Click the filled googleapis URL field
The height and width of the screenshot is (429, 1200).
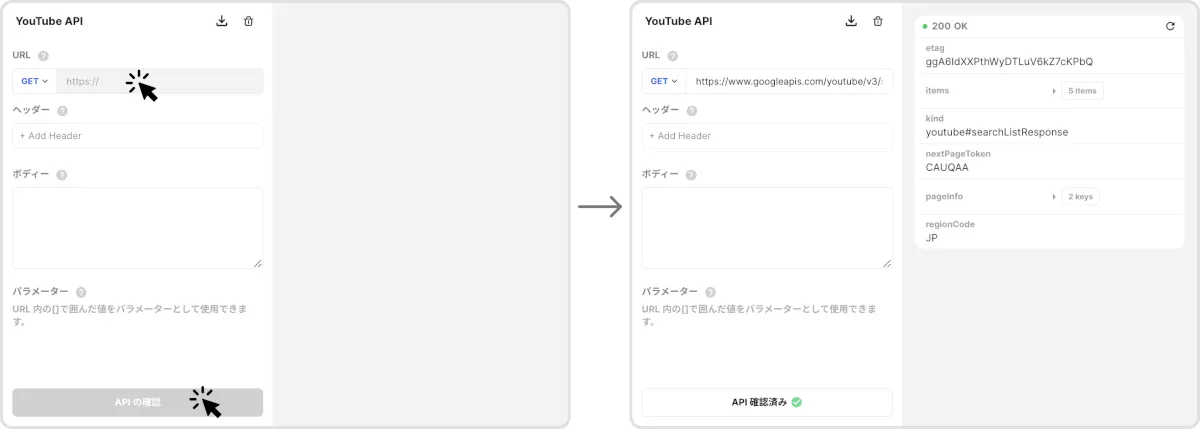(x=789, y=81)
